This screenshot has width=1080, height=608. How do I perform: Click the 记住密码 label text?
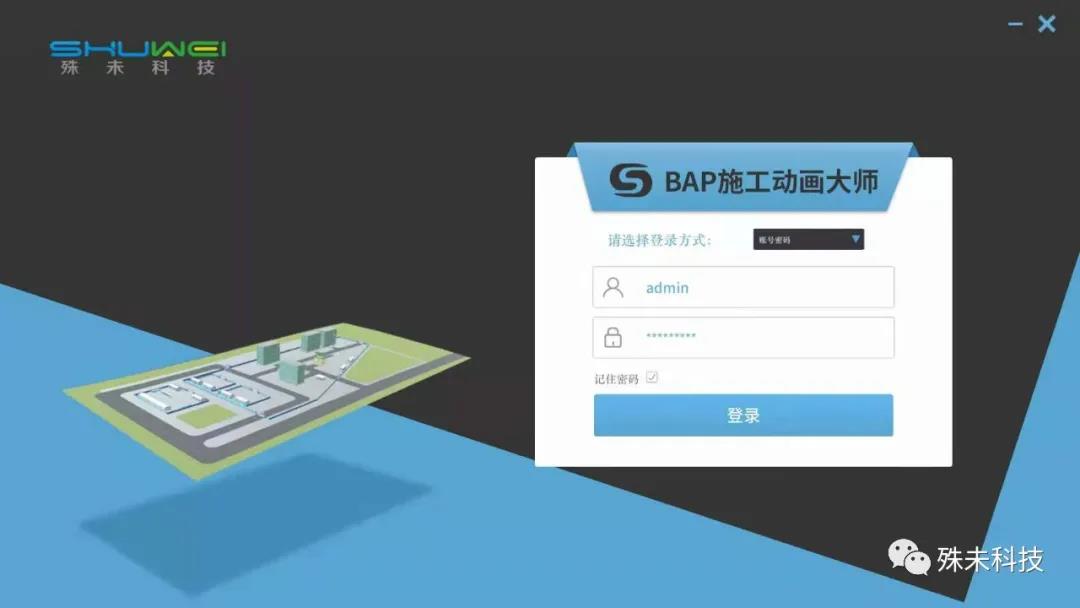616,379
